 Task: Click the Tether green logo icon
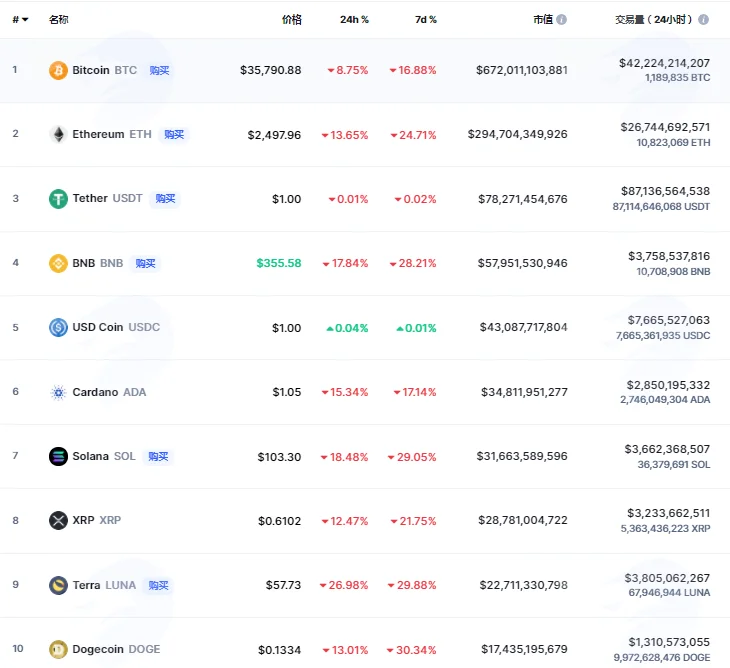coord(58,199)
